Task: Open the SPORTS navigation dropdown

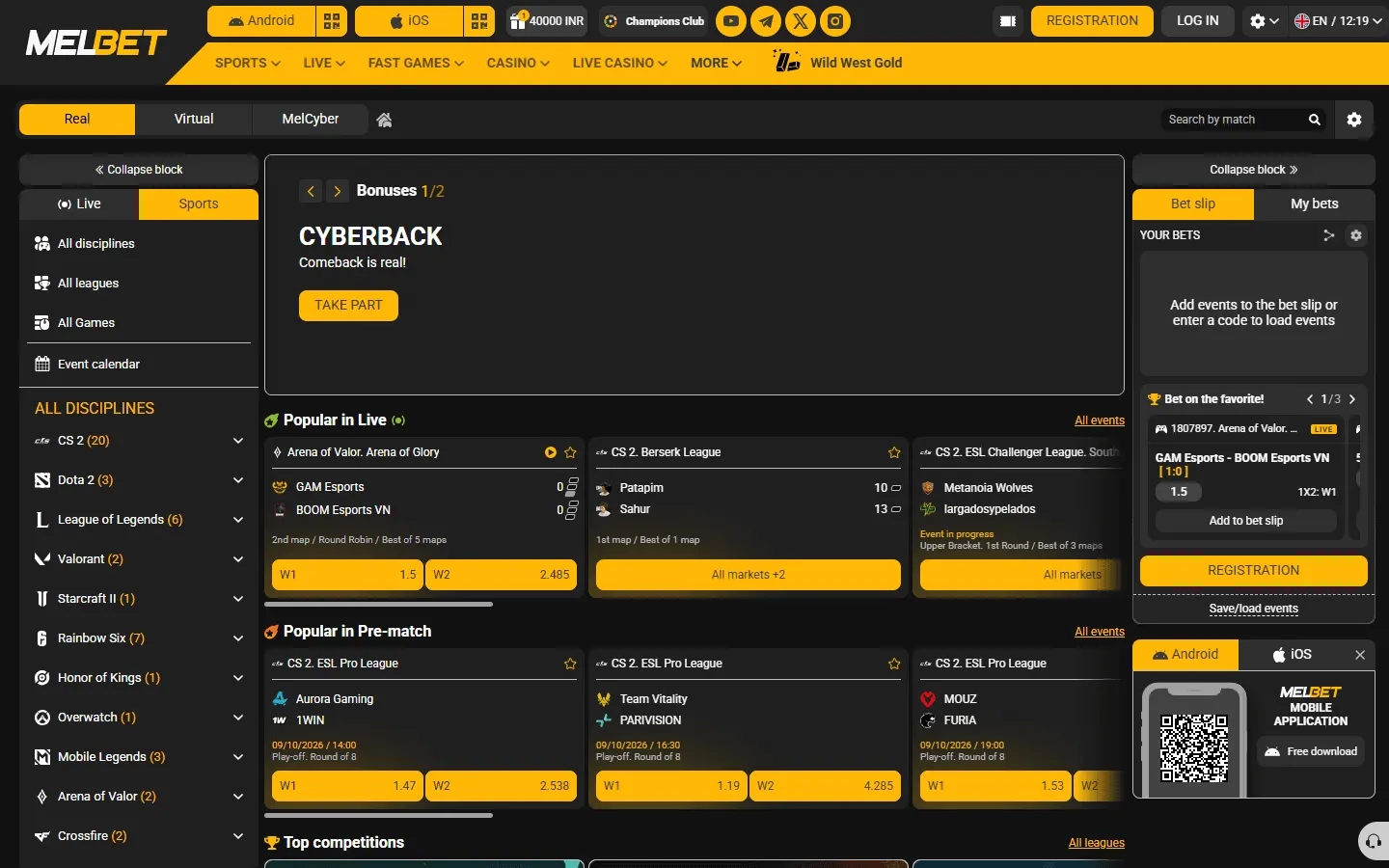Action: click(248, 63)
